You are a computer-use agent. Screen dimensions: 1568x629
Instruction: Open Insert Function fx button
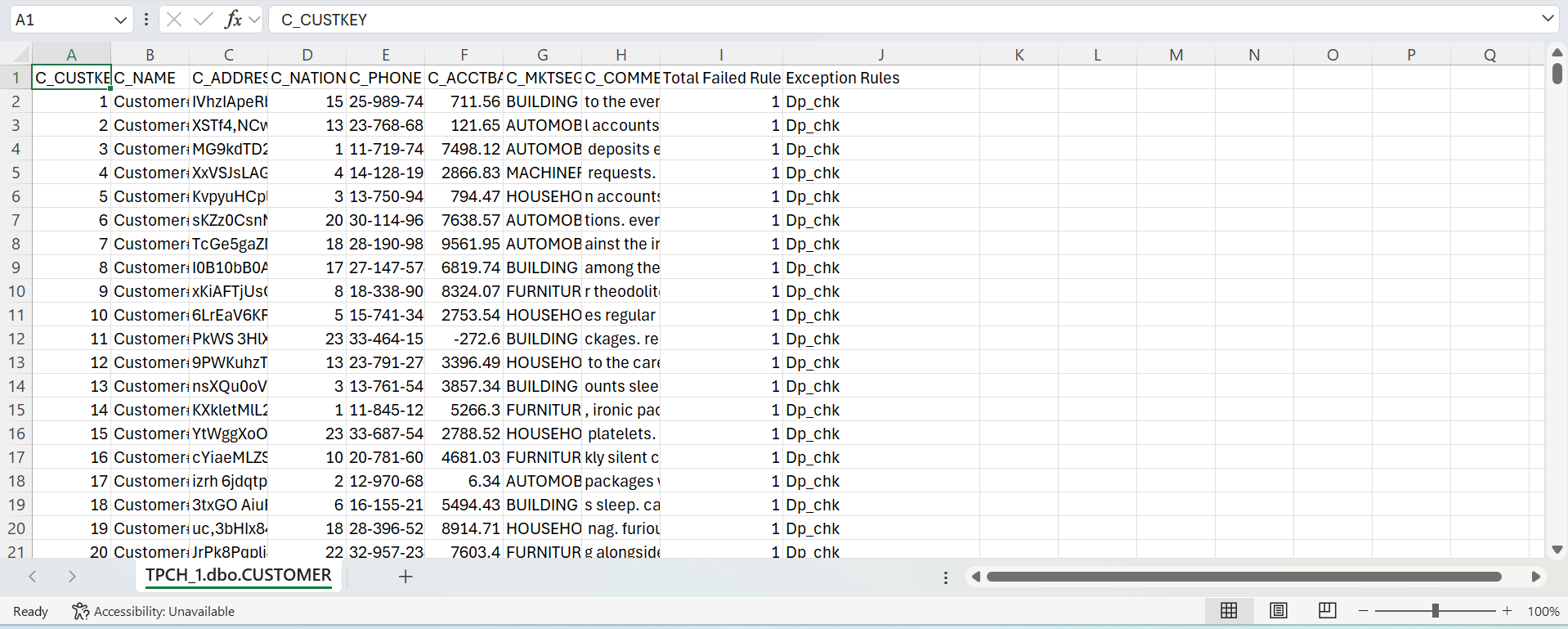[x=233, y=20]
